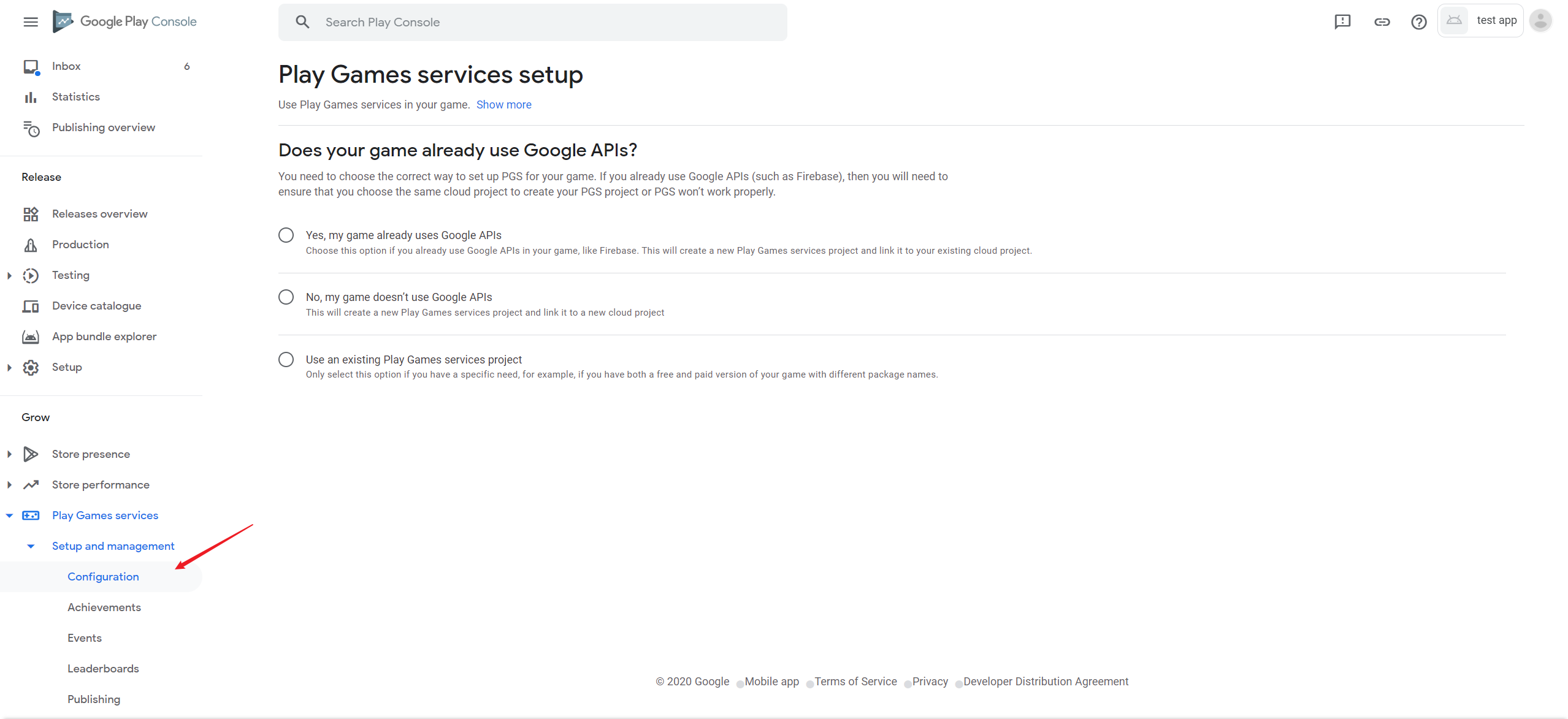Open Privacy footer link

(x=930, y=682)
